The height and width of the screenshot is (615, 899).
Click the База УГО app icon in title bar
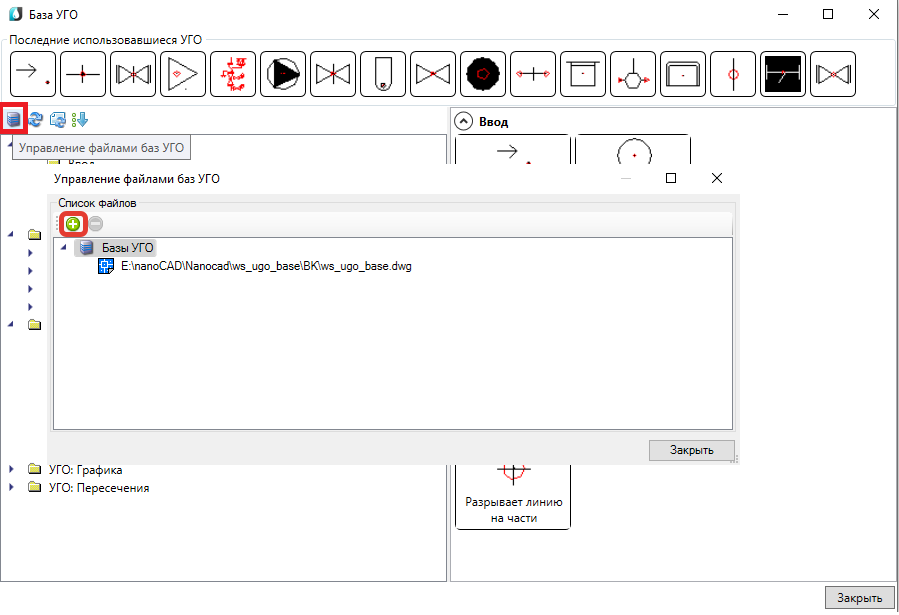16,14
